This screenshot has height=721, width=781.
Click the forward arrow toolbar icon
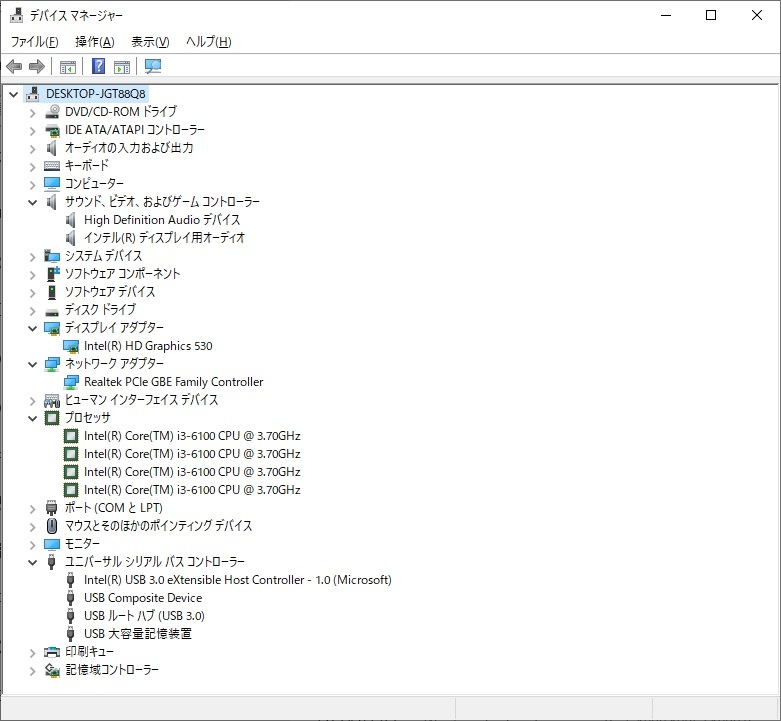(x=37, y=66)
